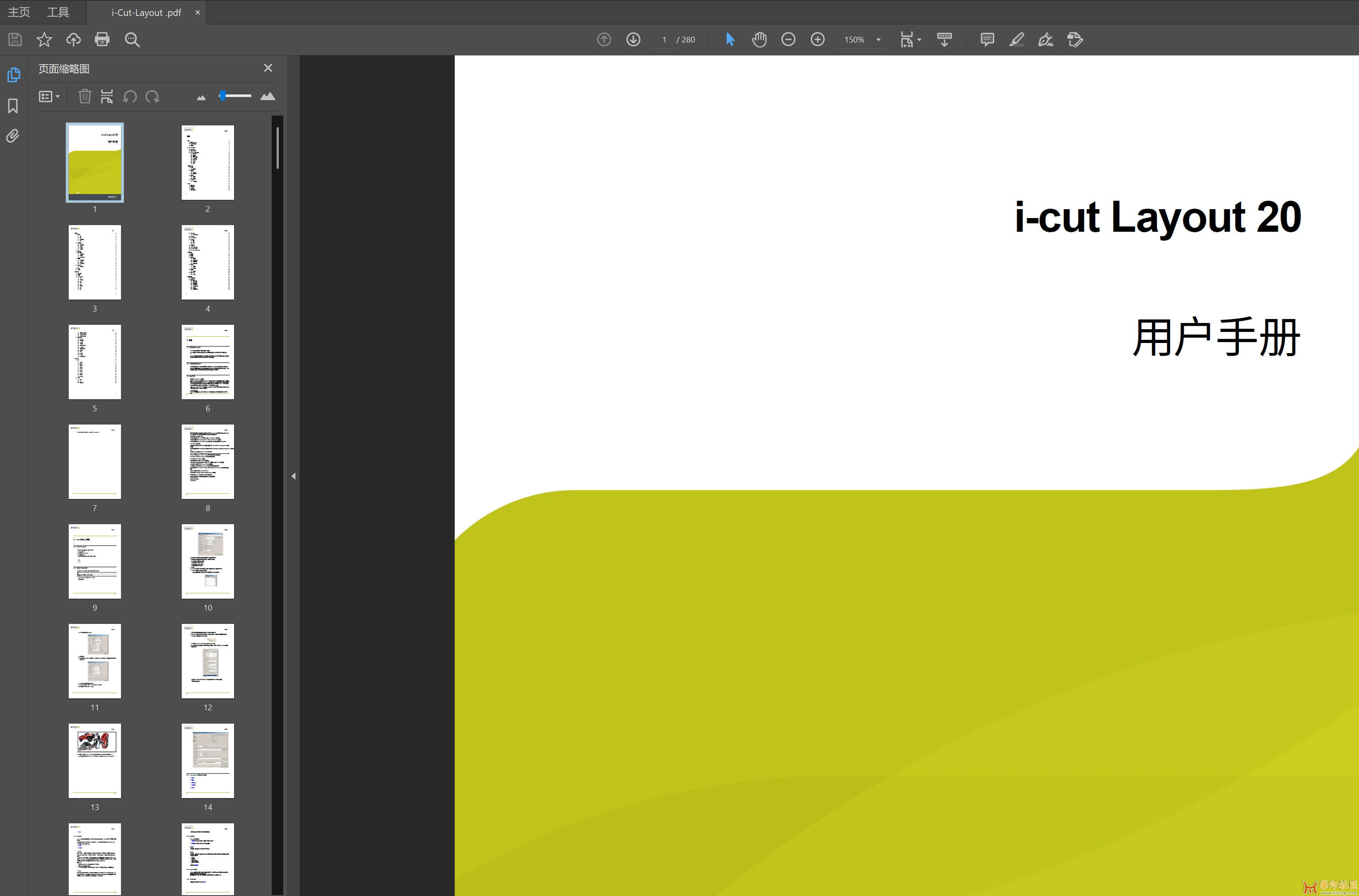The image size is (1359, 896).
Task: Open thumbnail options menu dropdown
Action: coord(49,97)
